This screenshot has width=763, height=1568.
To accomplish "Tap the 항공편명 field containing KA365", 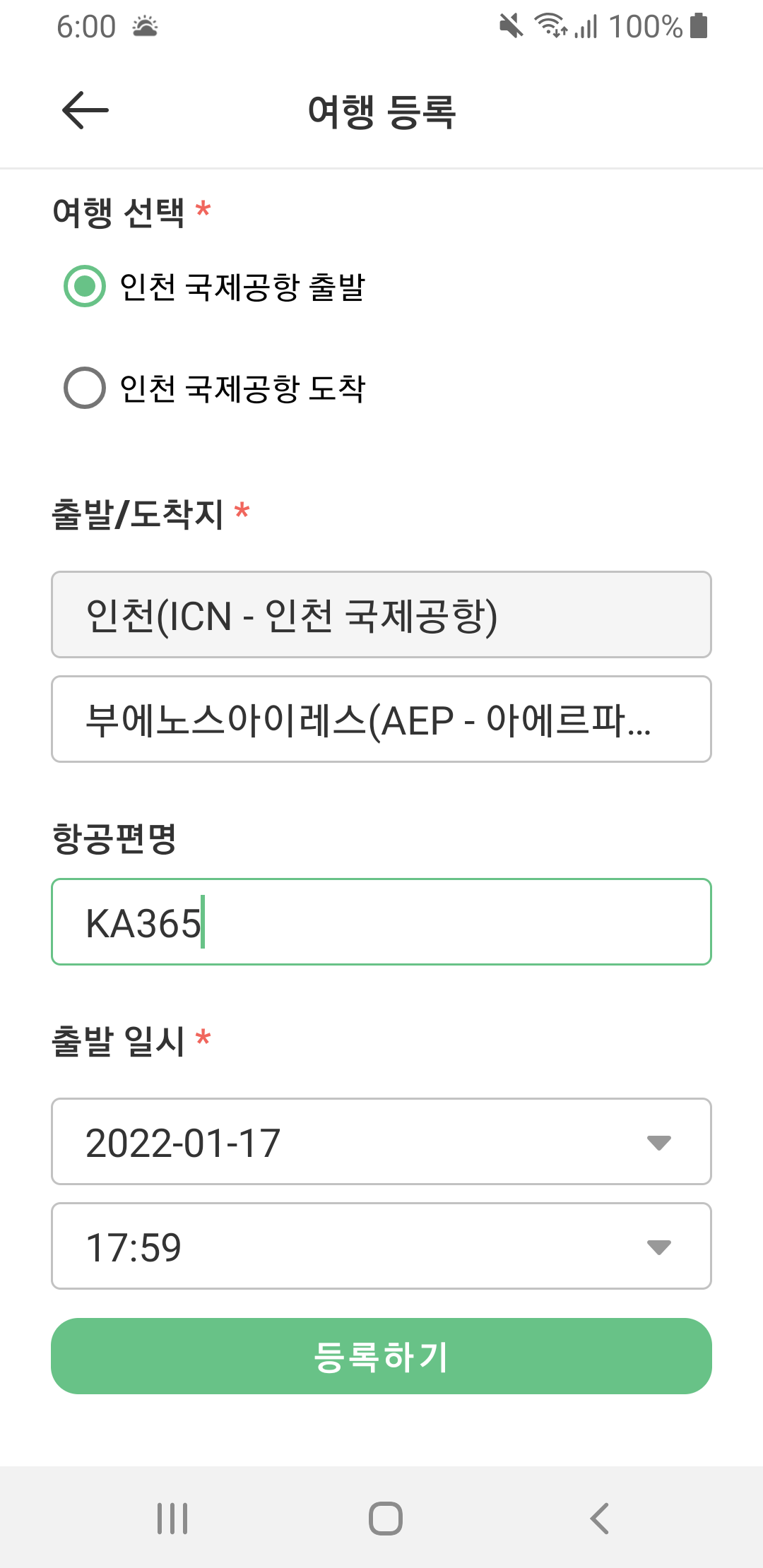I will [381, 920].
